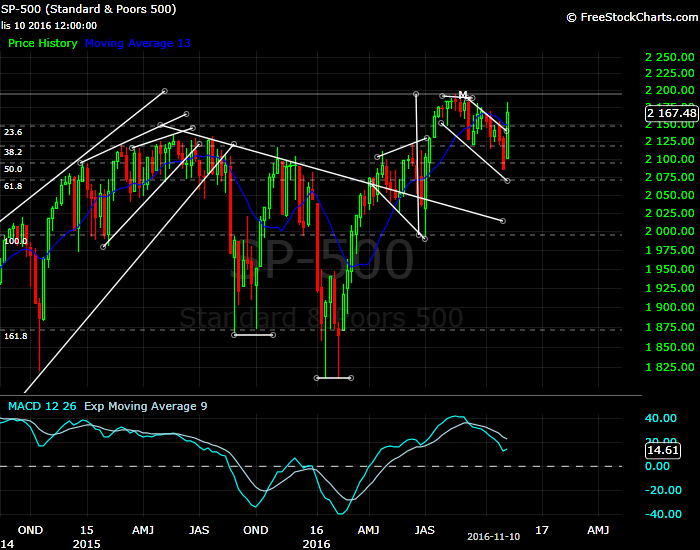Click the MACD value box 14.61
The image size is (700, 550).
(x=663, y=450)
